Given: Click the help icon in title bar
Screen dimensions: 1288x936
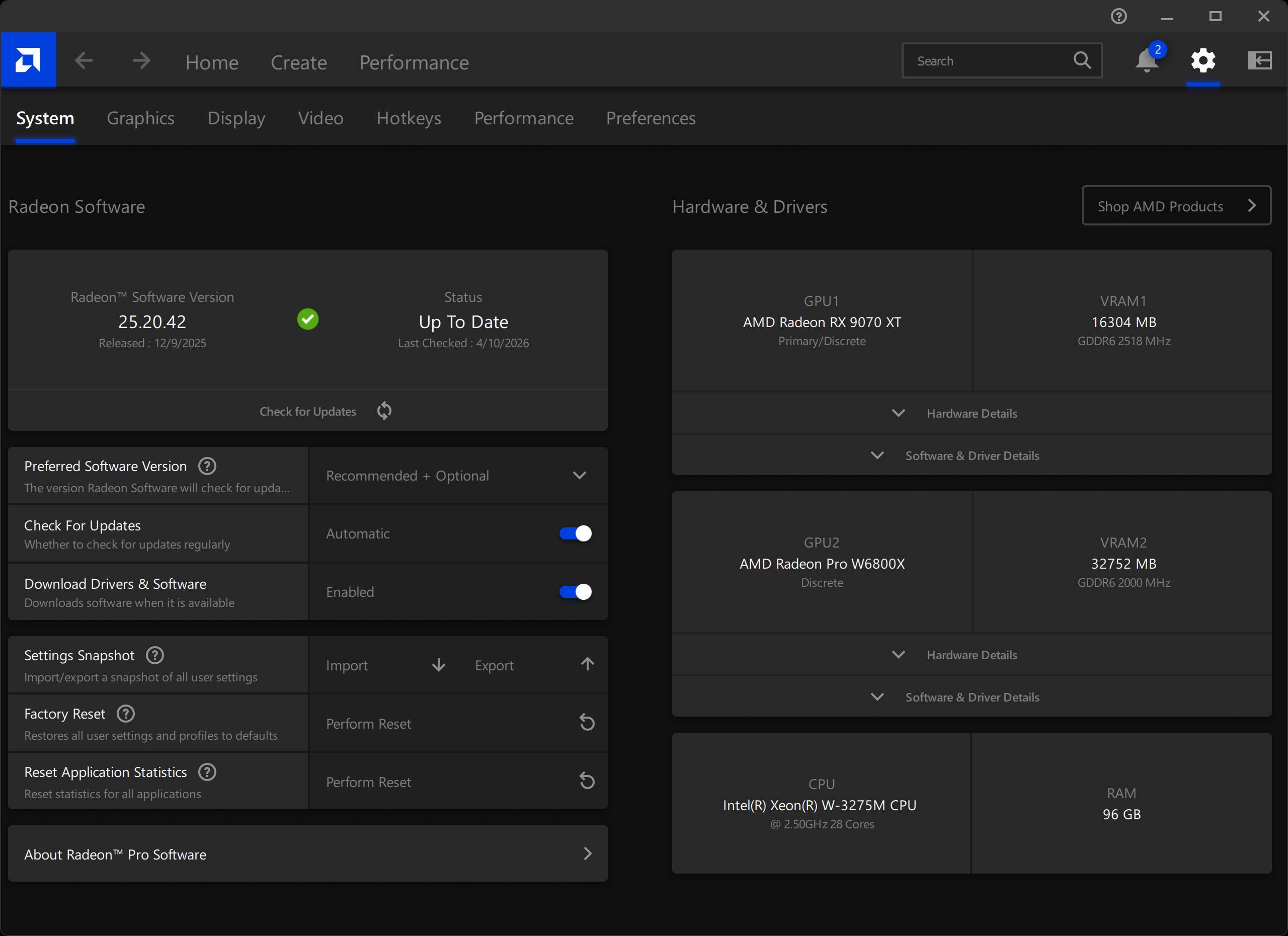Looking at the screenshot, I should [1119, 16].
